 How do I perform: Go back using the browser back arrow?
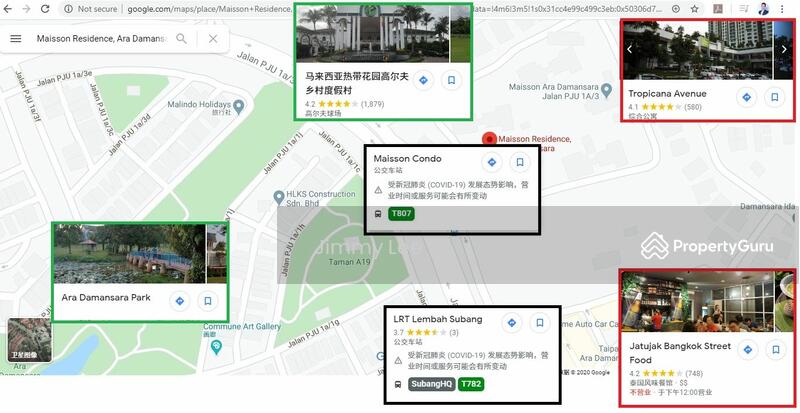[8, 9]
